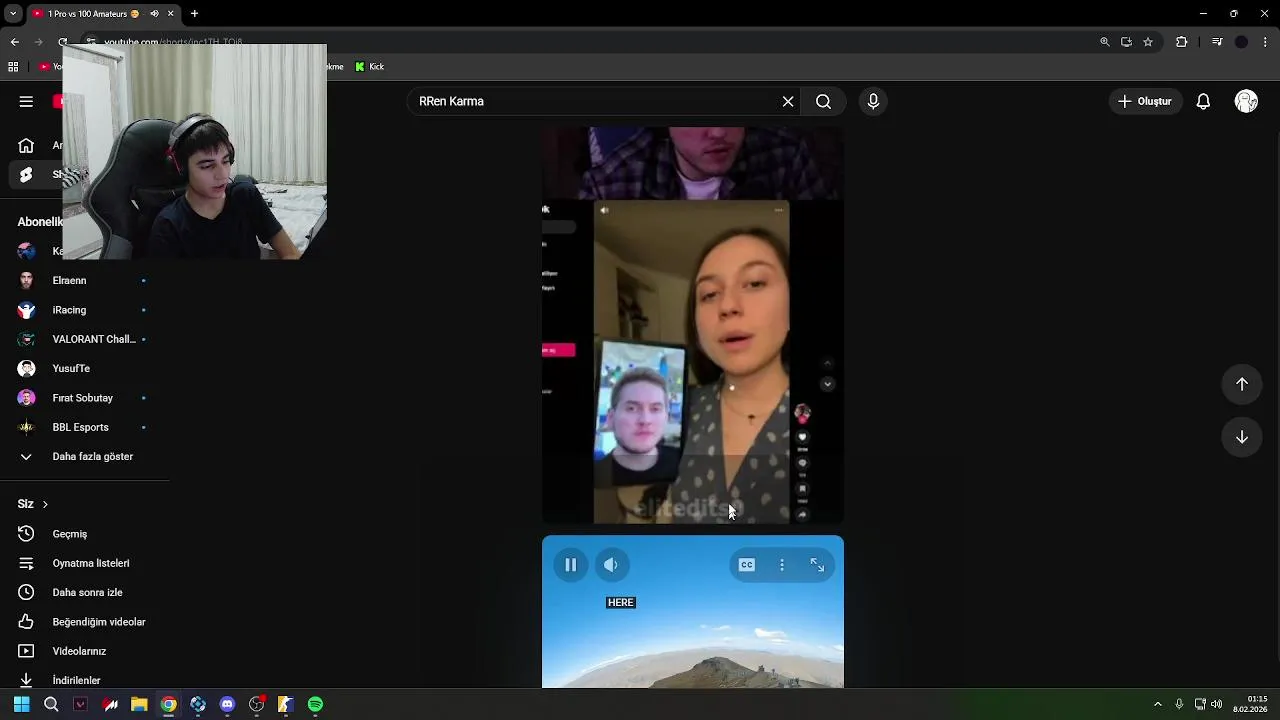Open the Chrome extensions puzzle icon

point(1181,42)
